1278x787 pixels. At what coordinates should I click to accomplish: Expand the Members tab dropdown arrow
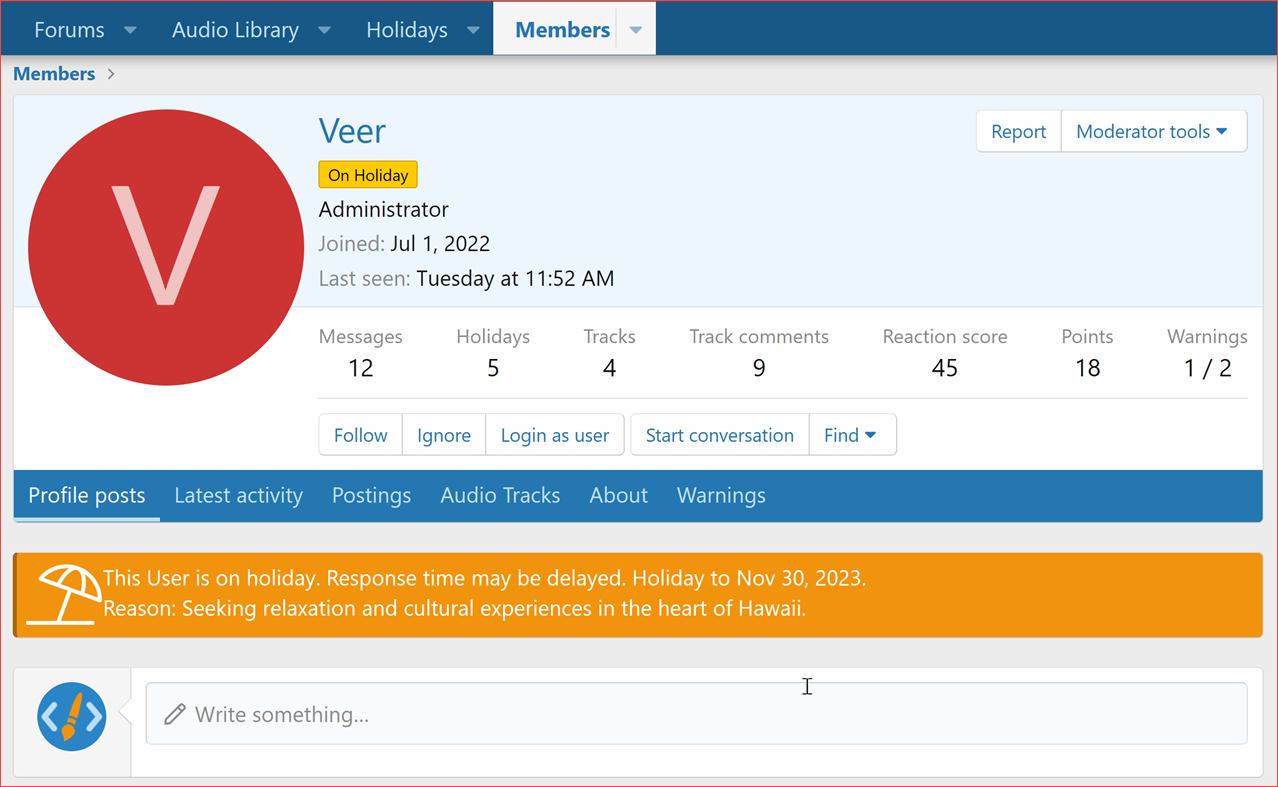click(636, 29)
